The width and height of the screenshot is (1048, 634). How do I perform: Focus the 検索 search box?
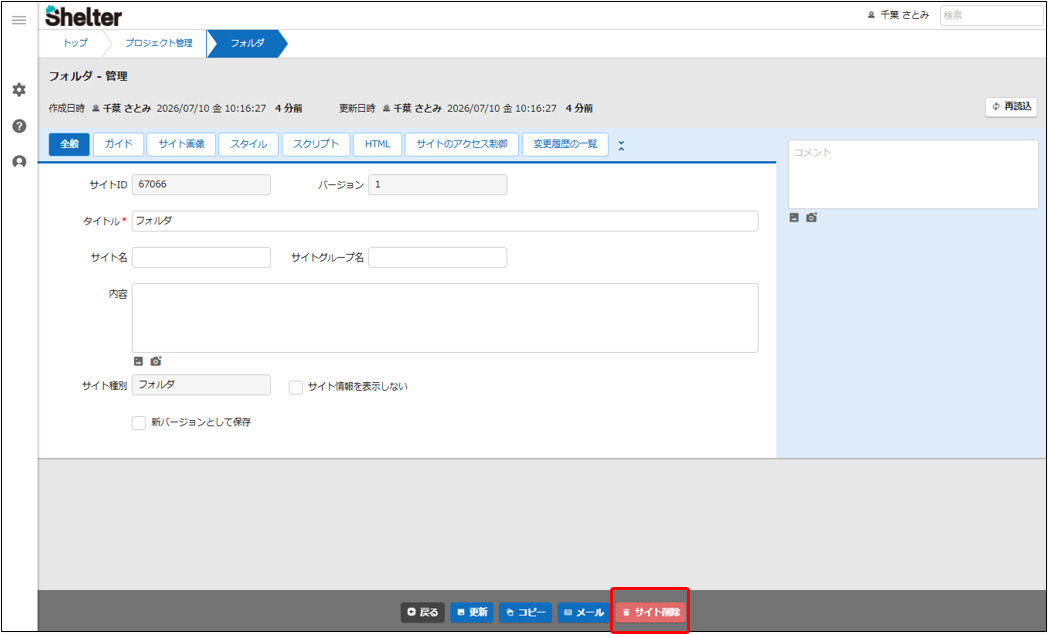click(x=991, y=15)
